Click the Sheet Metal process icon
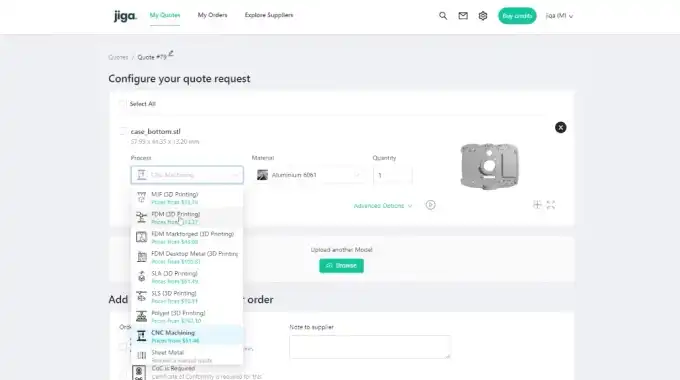The image size is (680, 380). coord(141,356)
